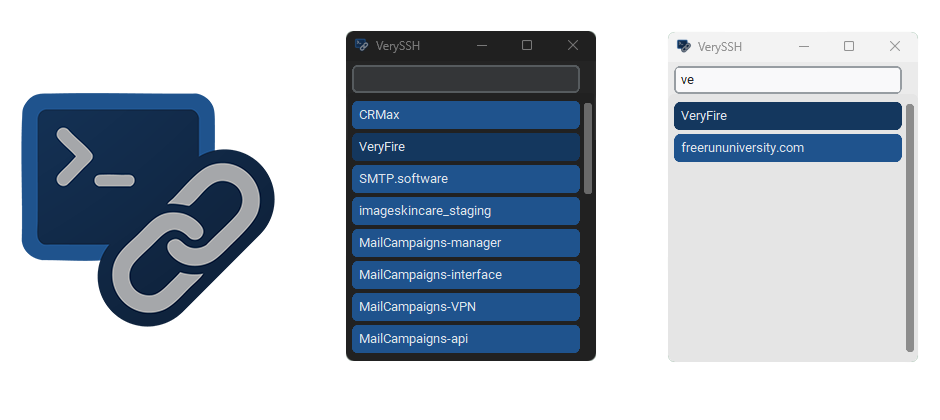
Task: Click the light window's scrollbar thumb
Action: [x=909, y=228]
